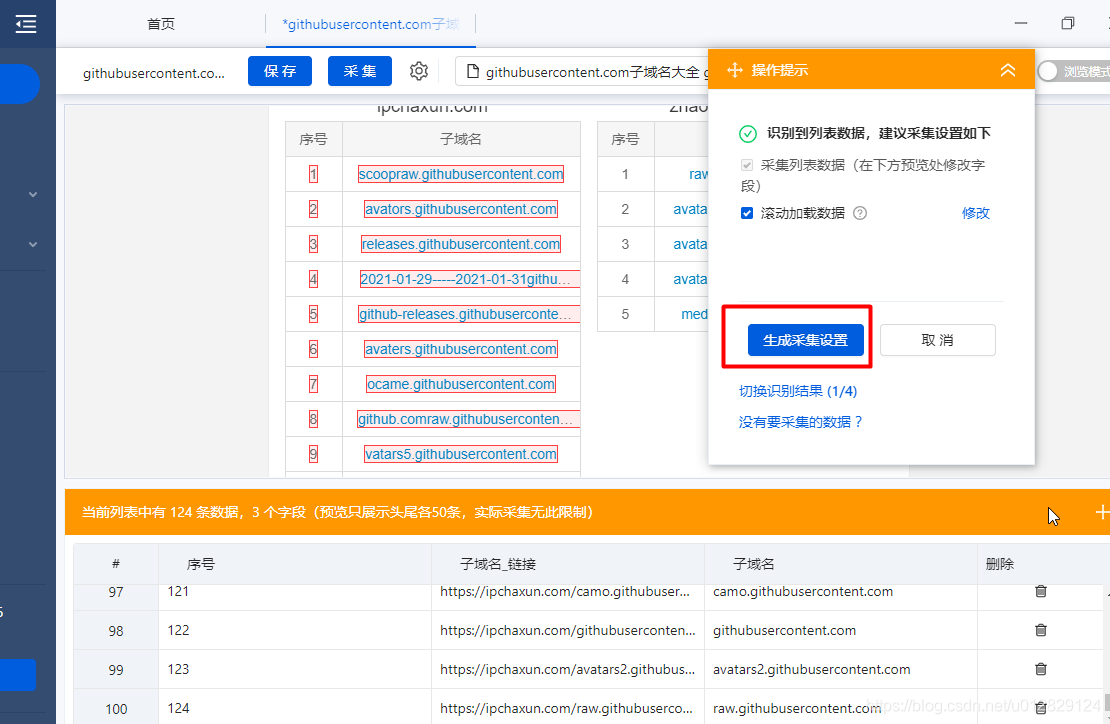1110x724 pixels.
Task: Delete row 99 with trash icon
Action: pyautogui.click(x=1040, y=669)
